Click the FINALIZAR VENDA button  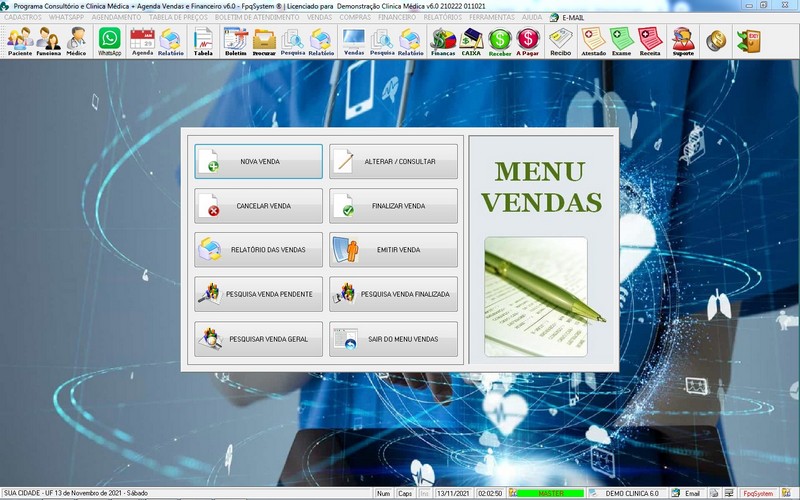click(x=393, y=206)
